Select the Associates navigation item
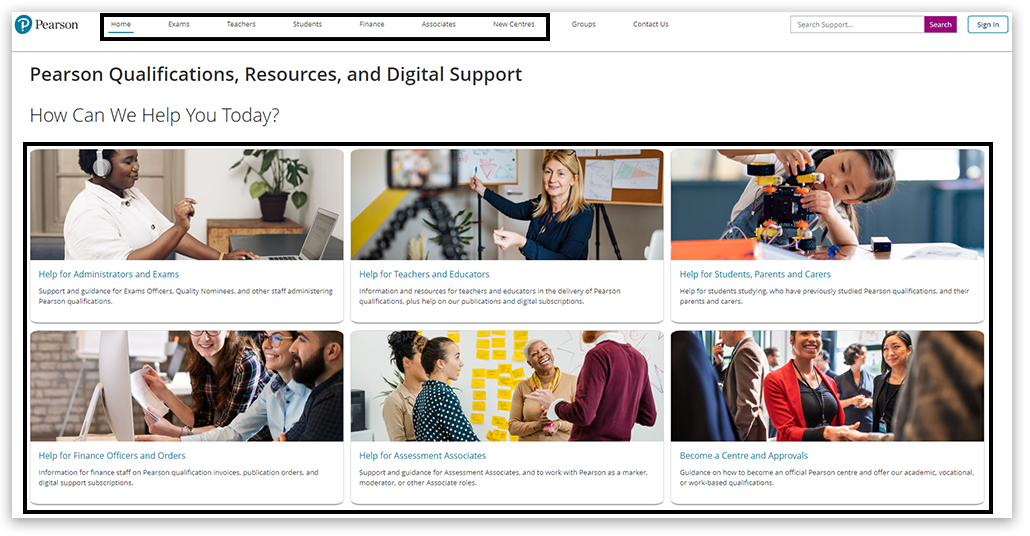Image resolution: width=1030 pixels, height=536 pixels. [x=439, y=24]
